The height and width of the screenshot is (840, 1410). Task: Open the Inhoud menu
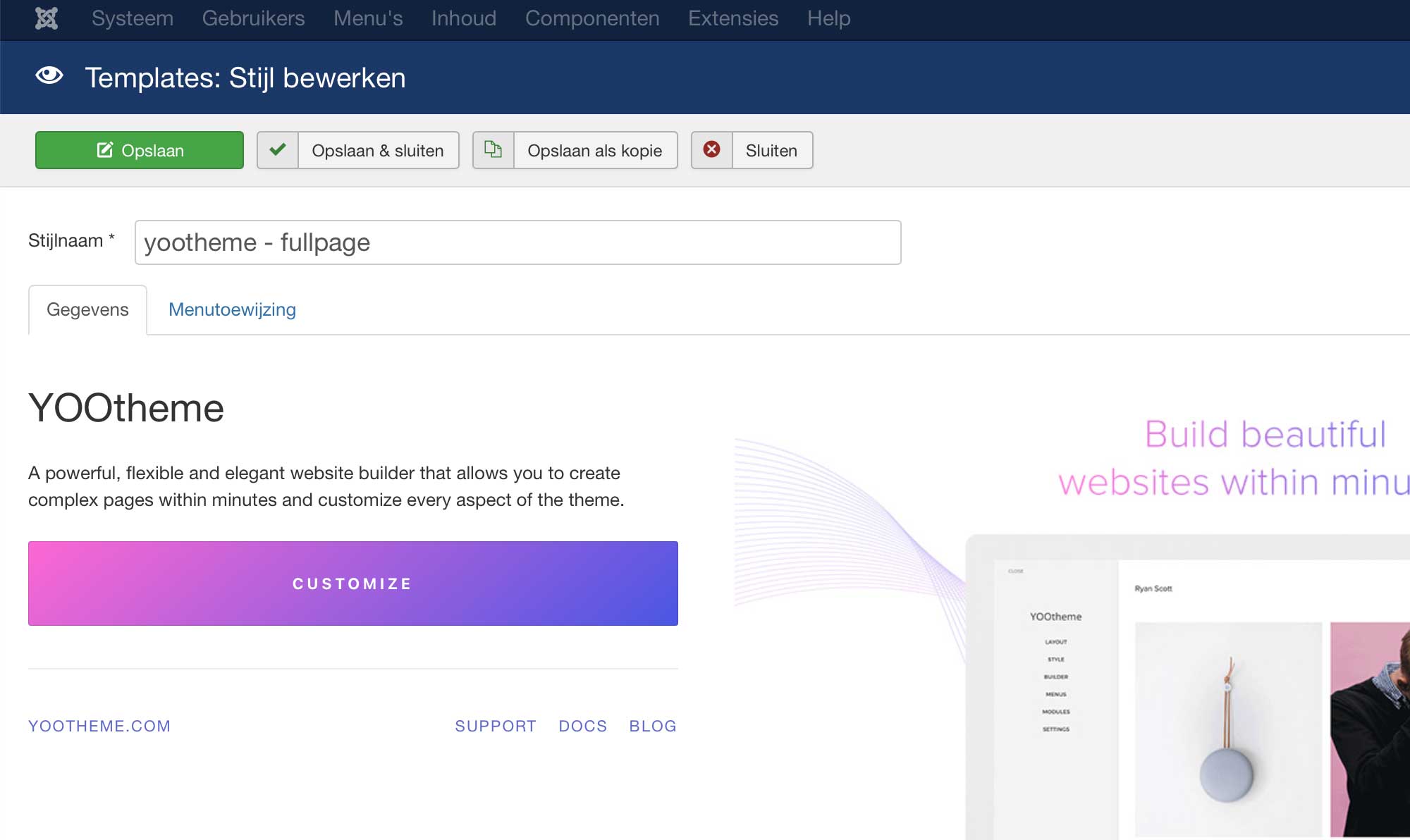[x=464, y=18]
